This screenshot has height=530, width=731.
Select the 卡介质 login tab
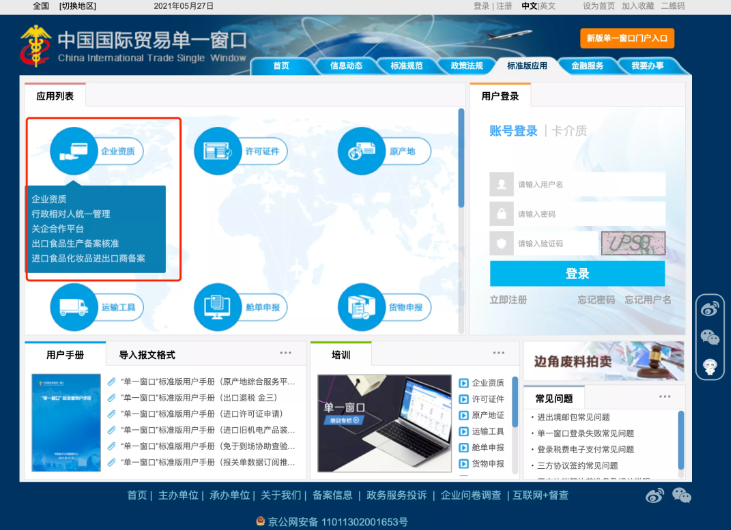pos(569,131)
